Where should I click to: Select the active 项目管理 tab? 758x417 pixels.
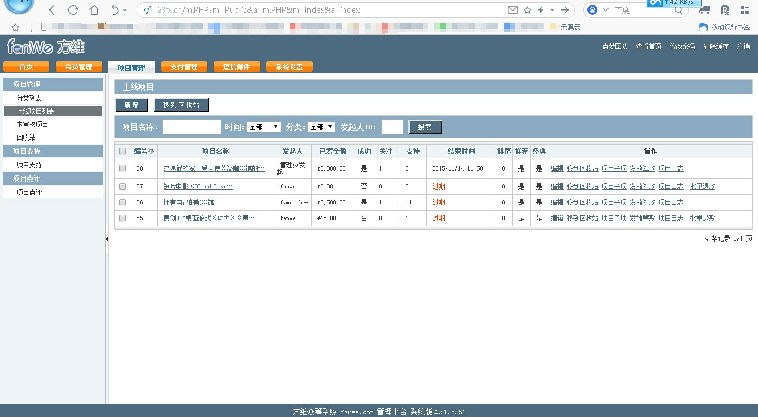click(131, 67)
